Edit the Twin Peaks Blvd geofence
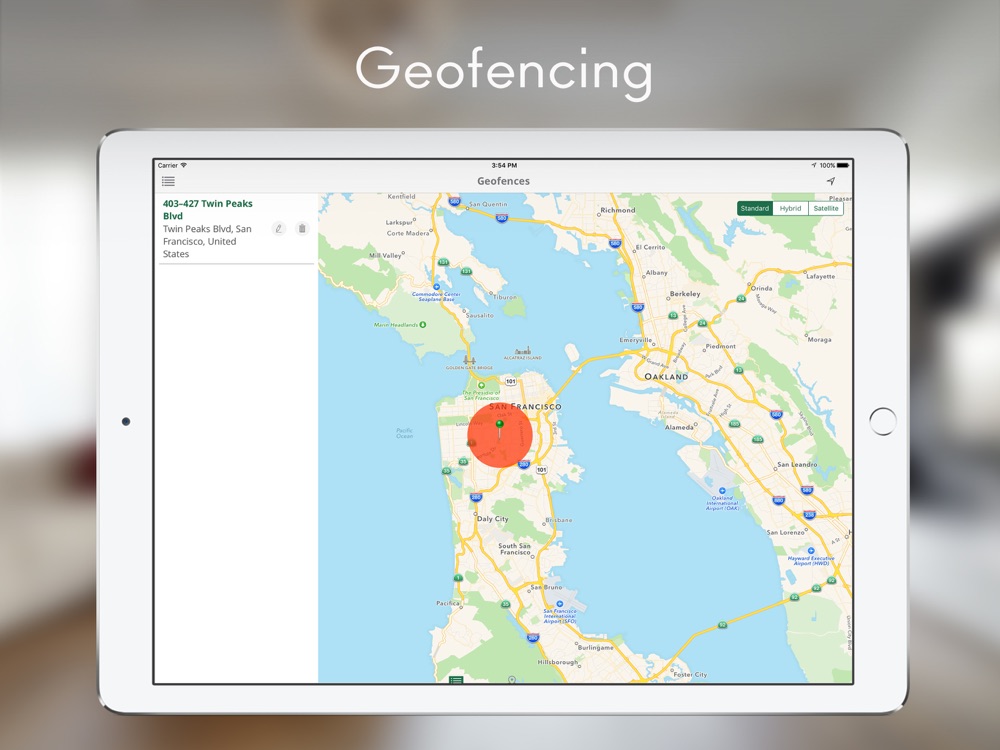This screenshot has height=750, width=1000. 279,228
